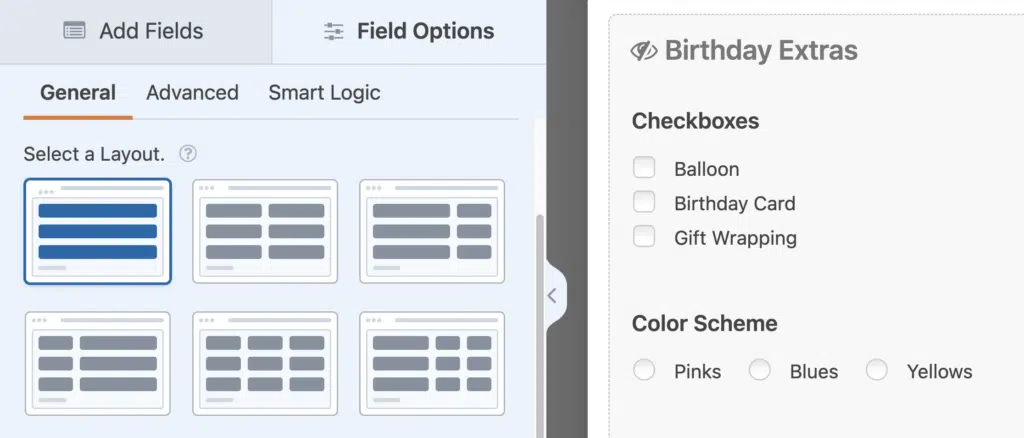Collapse the sidebar using the arrow handle
The image size is (1024, 438).
[x=554, y=296]
